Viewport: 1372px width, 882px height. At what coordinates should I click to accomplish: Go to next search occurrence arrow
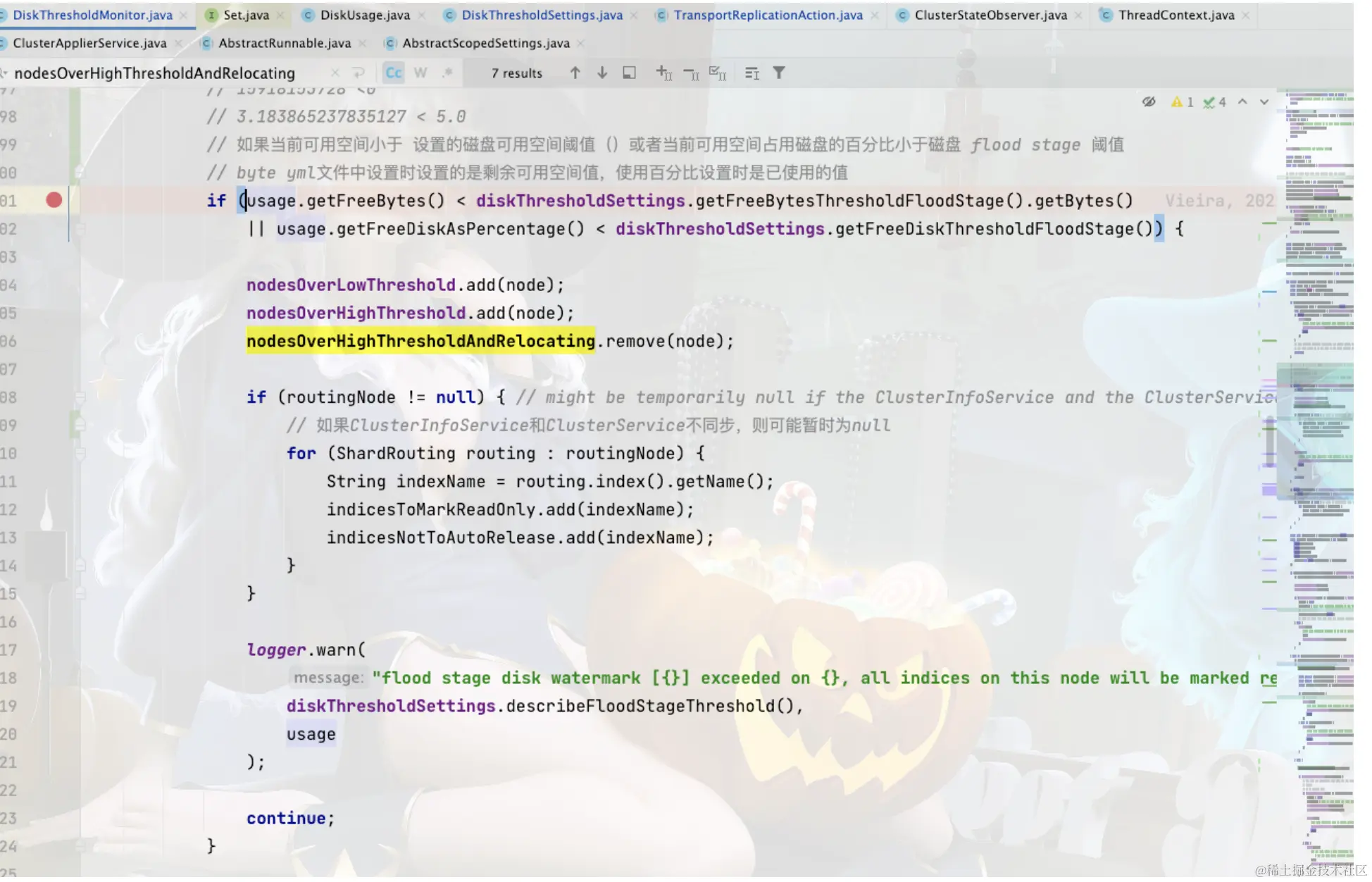(x=601, y=73)
